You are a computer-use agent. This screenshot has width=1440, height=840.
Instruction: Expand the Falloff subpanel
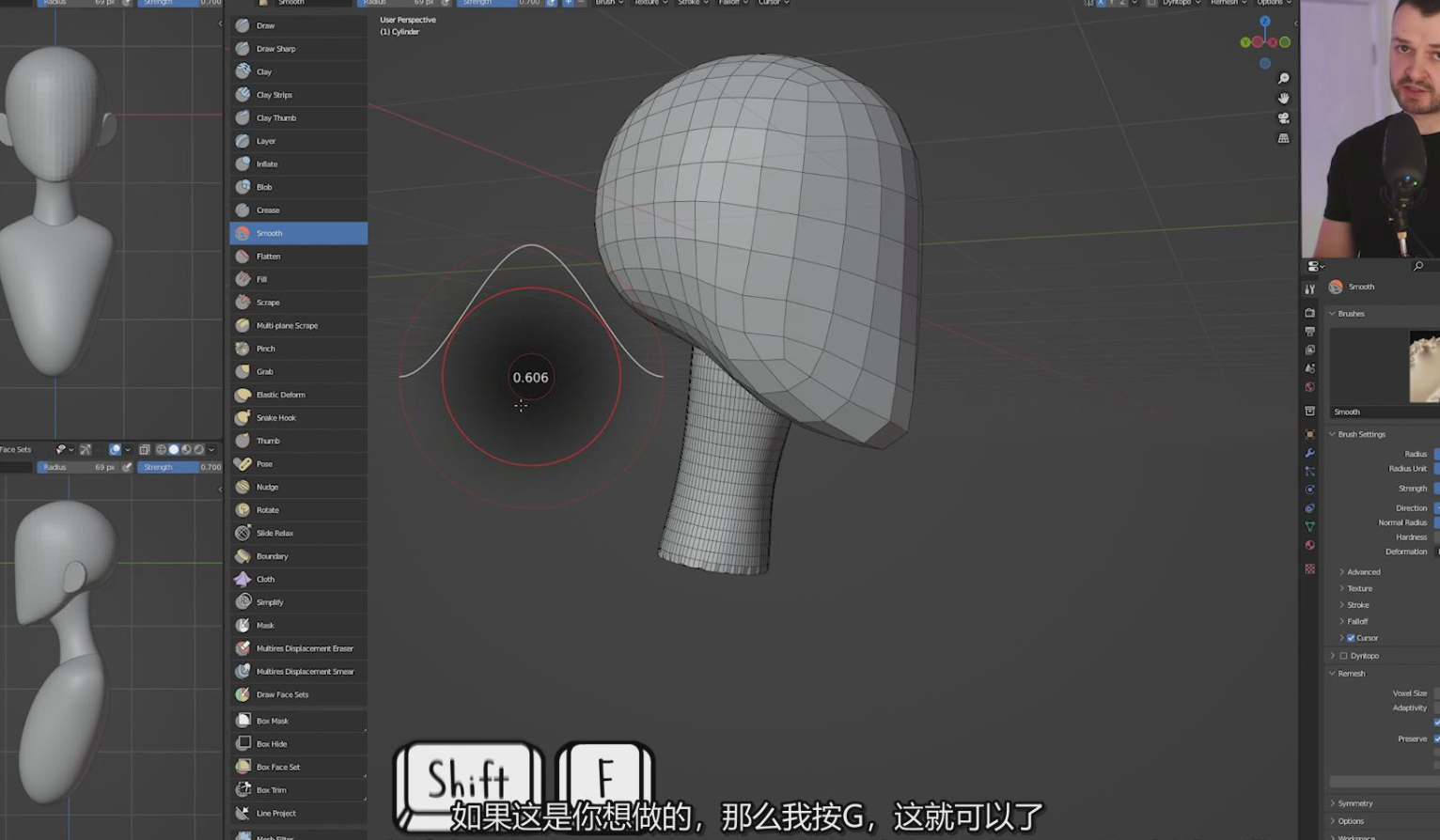(1356, 622)
